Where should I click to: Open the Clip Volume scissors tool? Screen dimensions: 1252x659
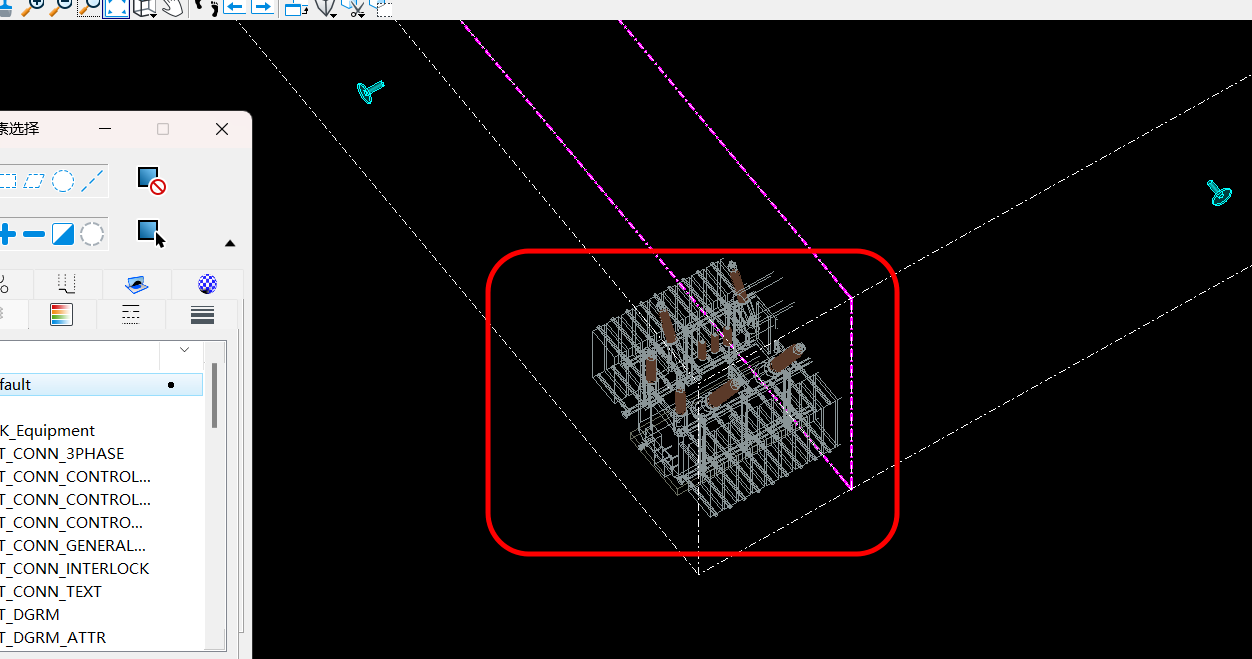(x=354, y=8)
